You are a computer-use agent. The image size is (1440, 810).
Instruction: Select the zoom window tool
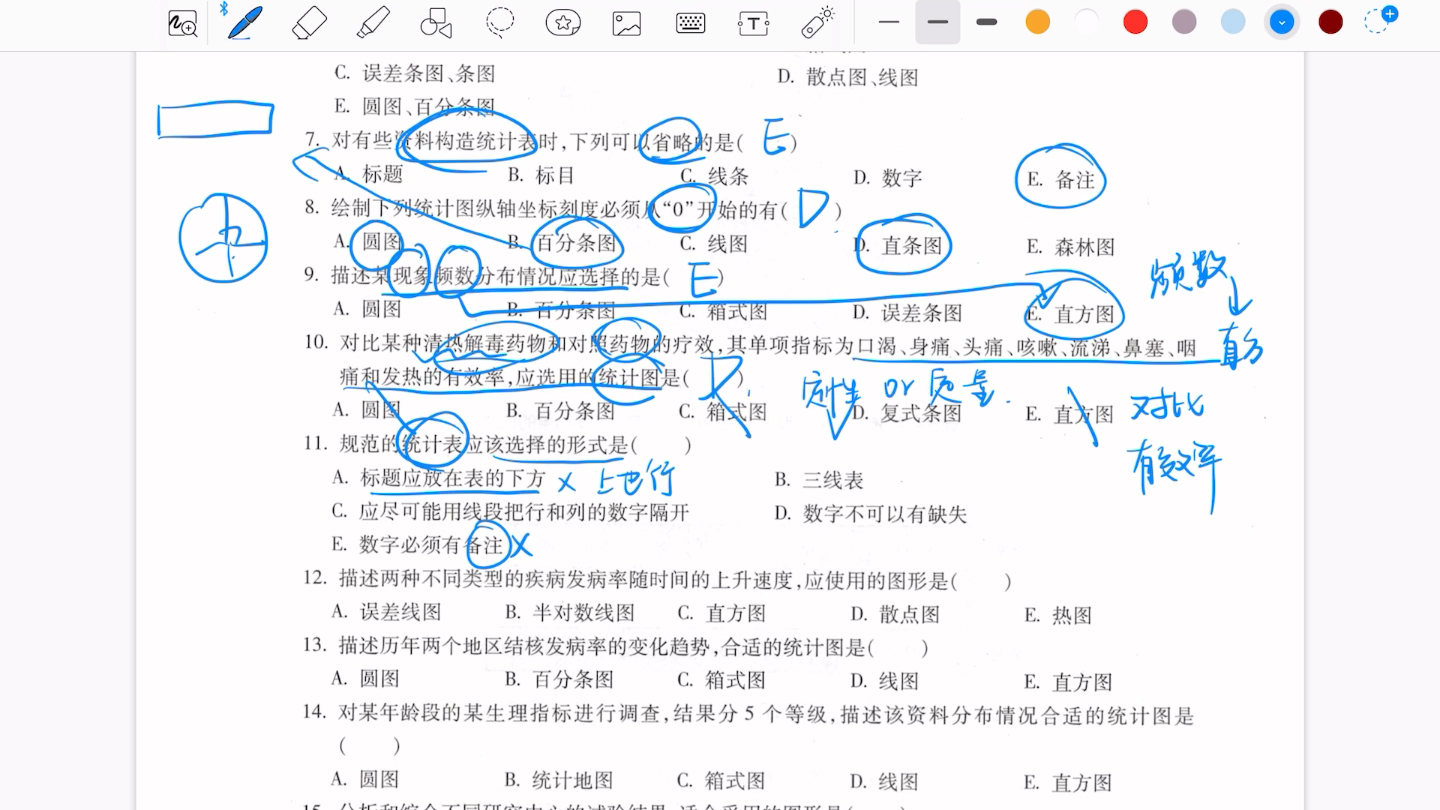click(x=183, y=23)
